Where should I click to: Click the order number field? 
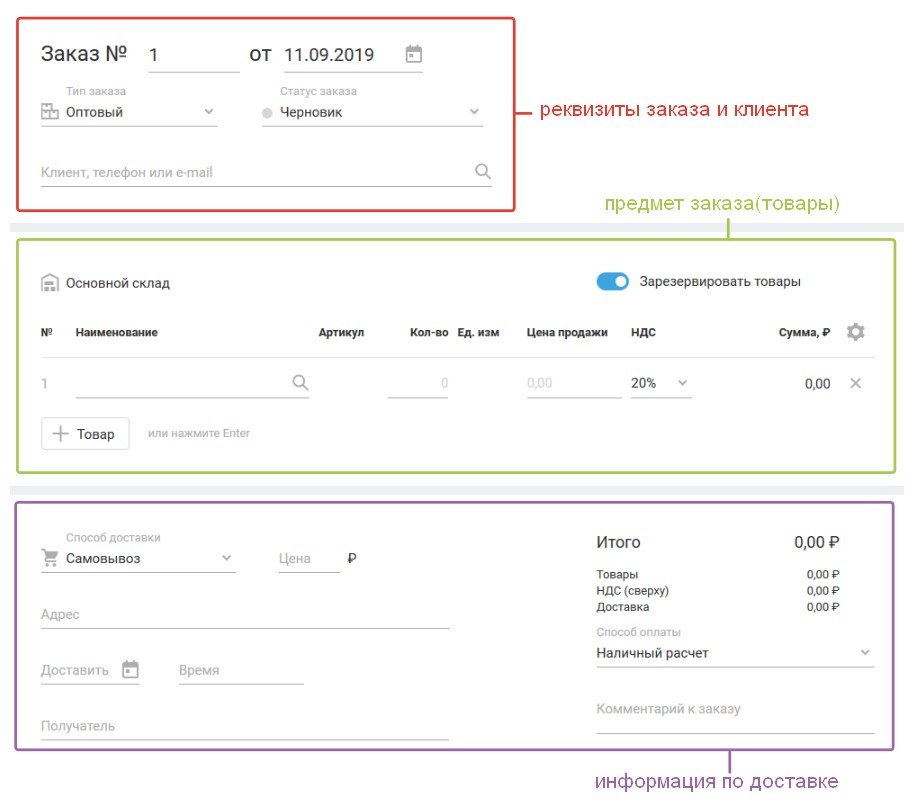[x=193, y=56]
